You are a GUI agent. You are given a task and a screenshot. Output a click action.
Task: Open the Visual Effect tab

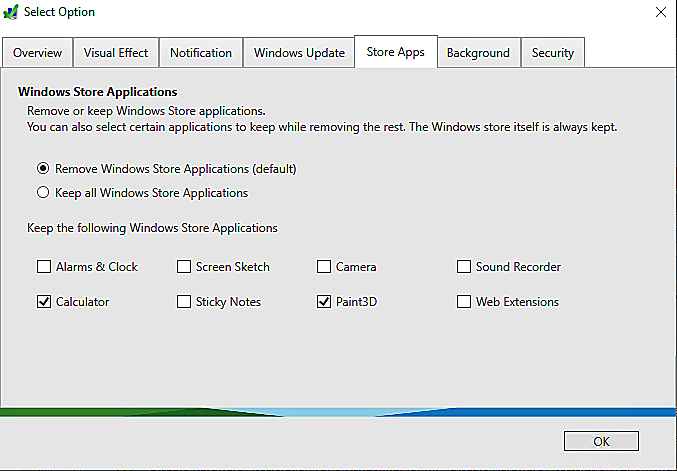116,53
